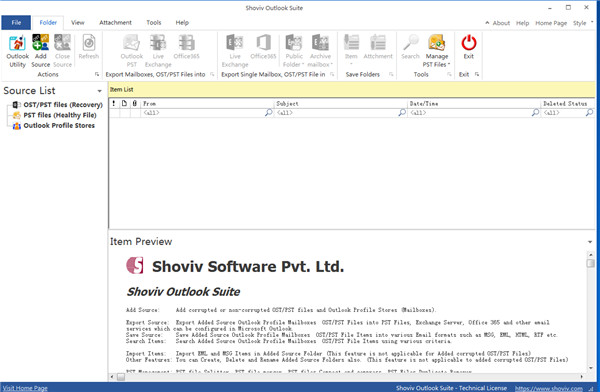Open the Source List panel dropdown arrow
The height and width of the screenshot is (392, 600).
(x=99, y=91)
